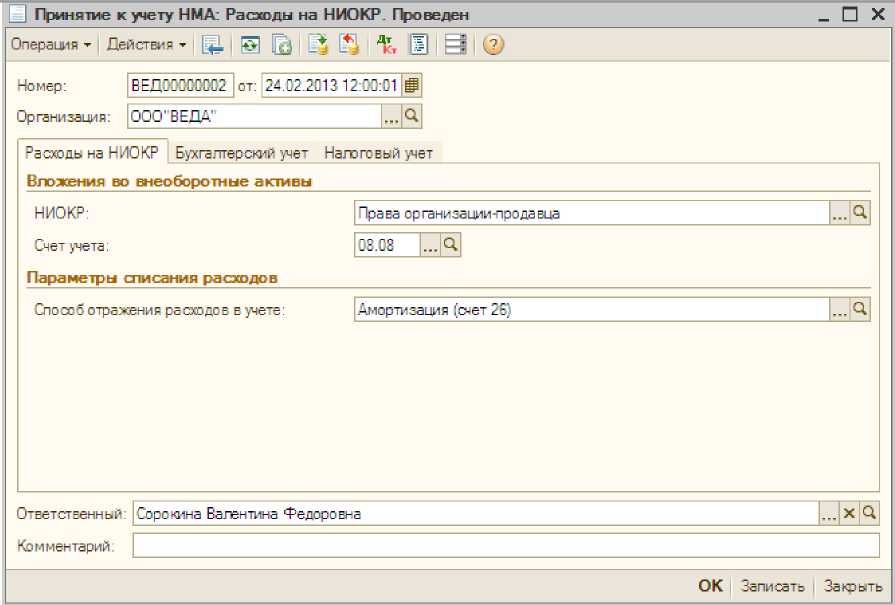Clear the Ответственный field with X icon

[x=849, y=514]
